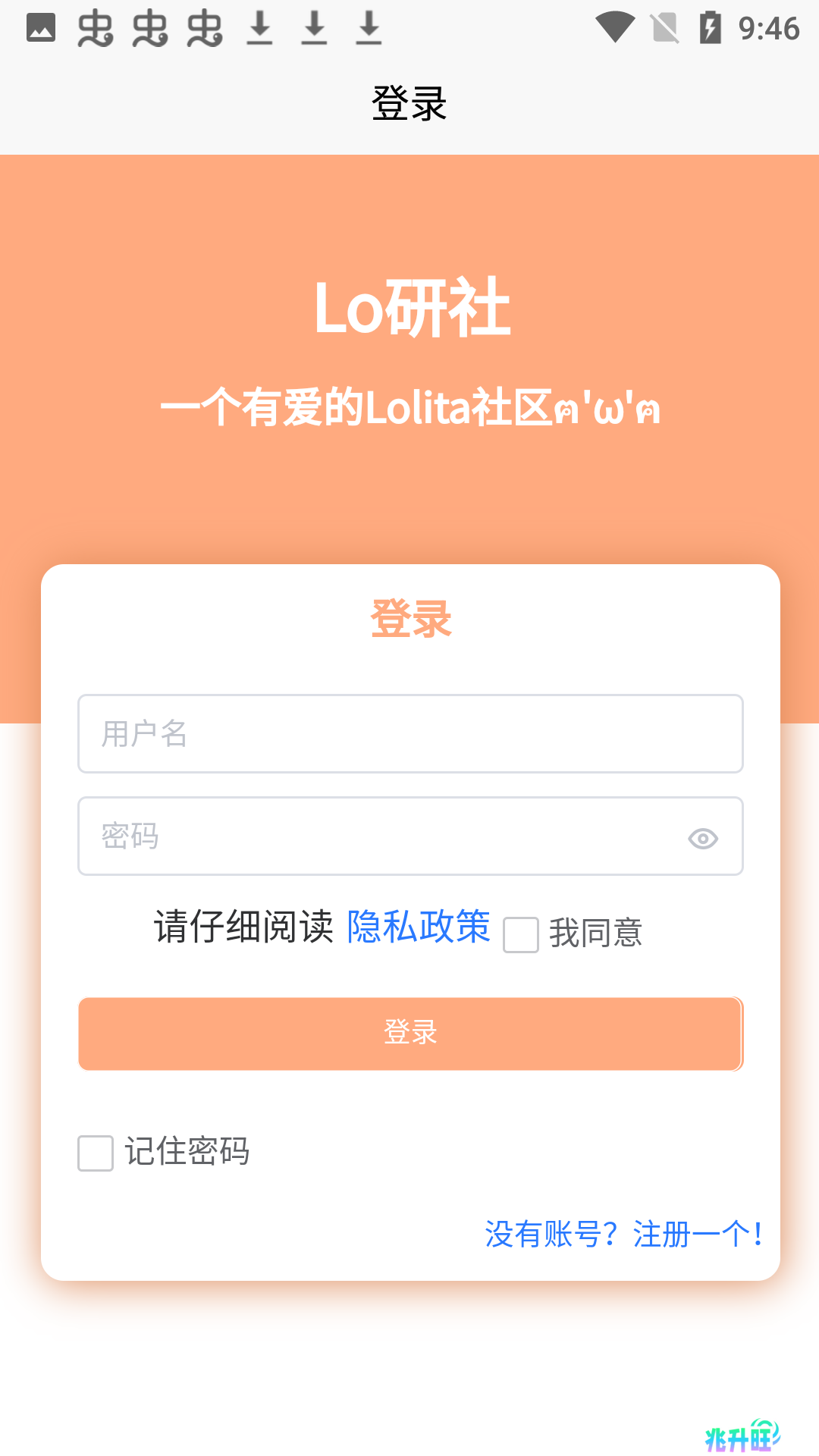Tap the 登录 page header title

409,103
